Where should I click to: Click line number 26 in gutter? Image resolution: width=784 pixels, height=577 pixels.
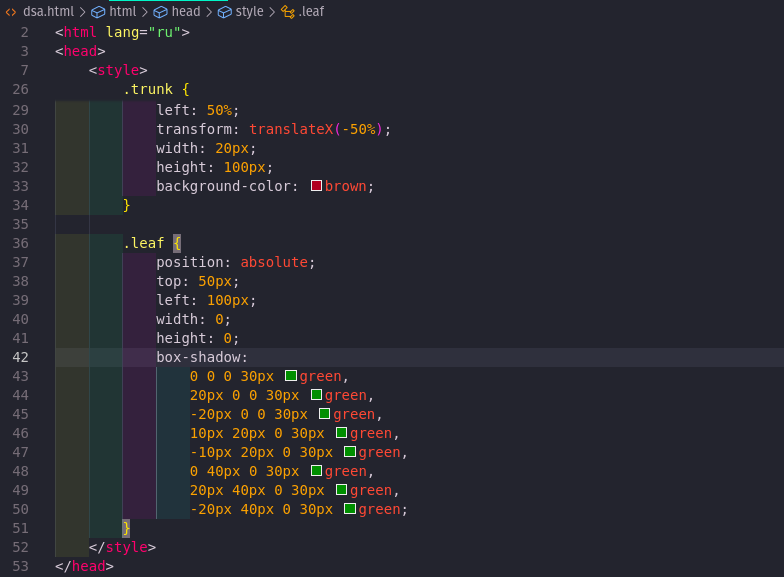tap(20, 89)
